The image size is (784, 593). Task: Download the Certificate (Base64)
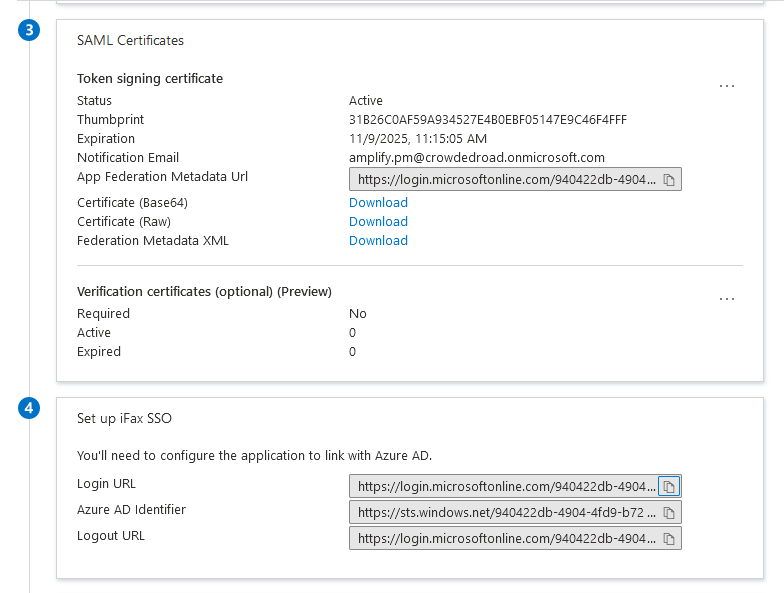(378, 202)
